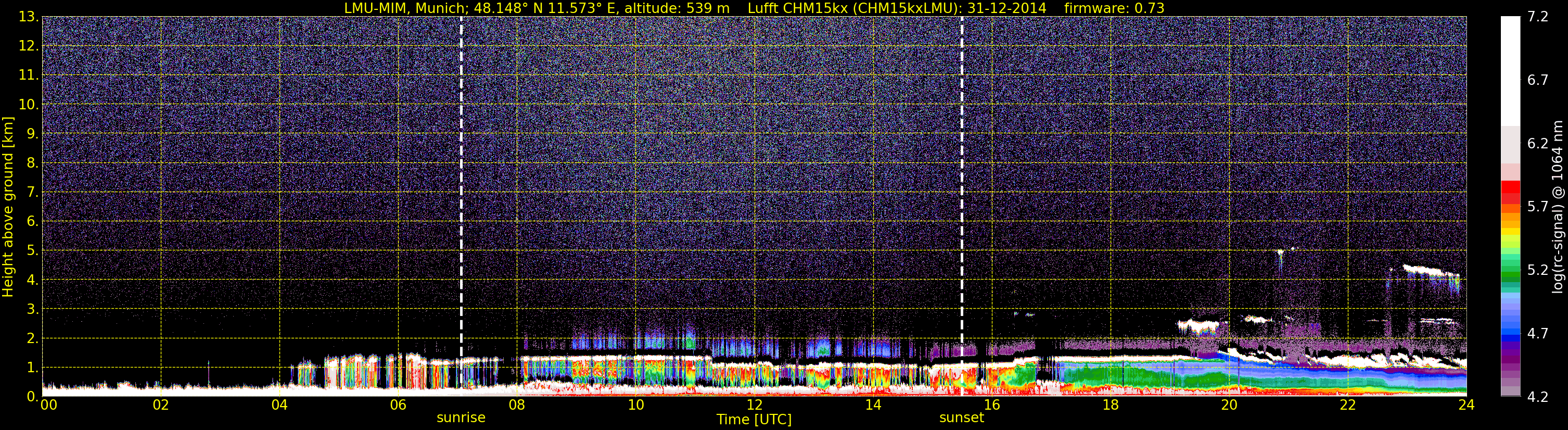Click the x-axis tick label '16'
This screenshot has height=430, width=1568.
(991, 405)
